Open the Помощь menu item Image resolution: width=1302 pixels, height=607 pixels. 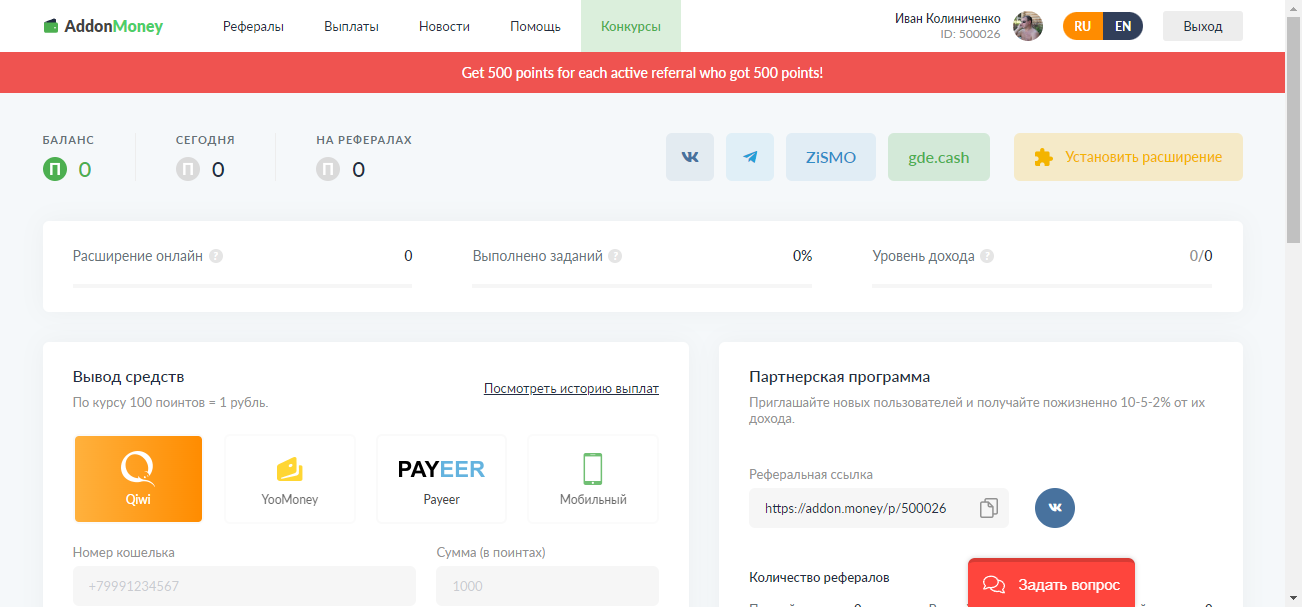point(535,26)
